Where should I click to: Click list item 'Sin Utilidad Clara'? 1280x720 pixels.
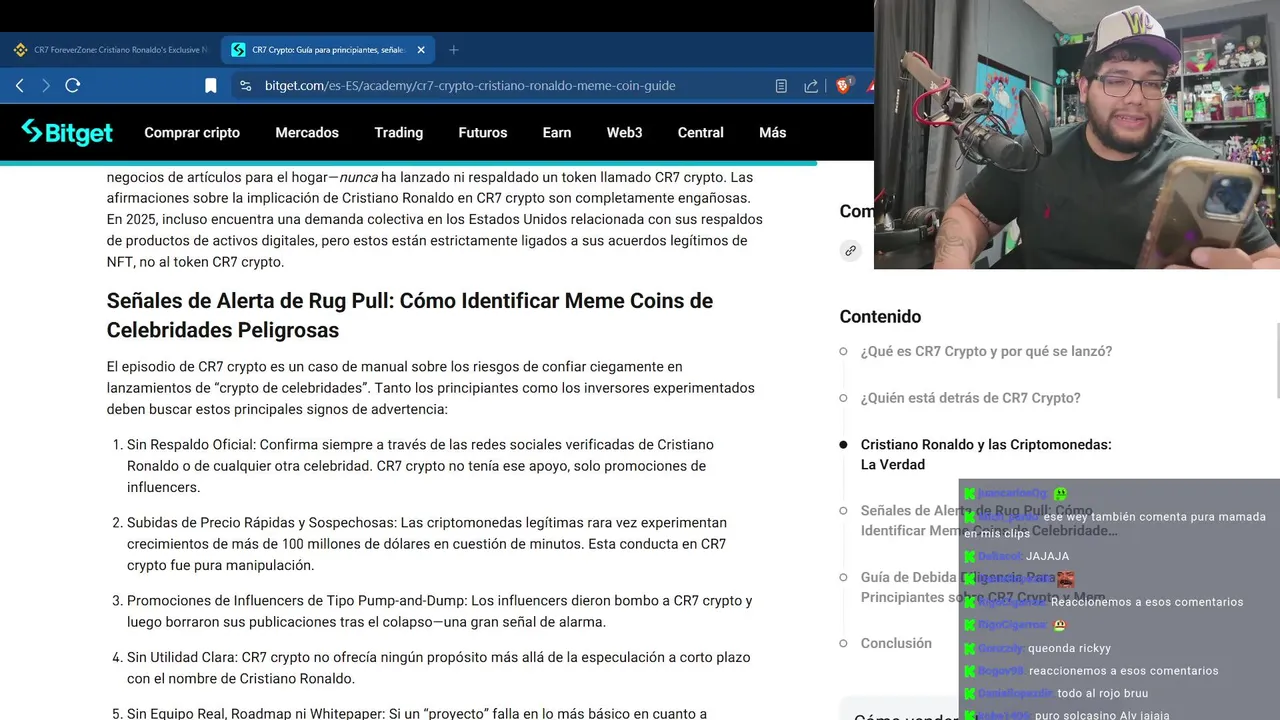438,668
